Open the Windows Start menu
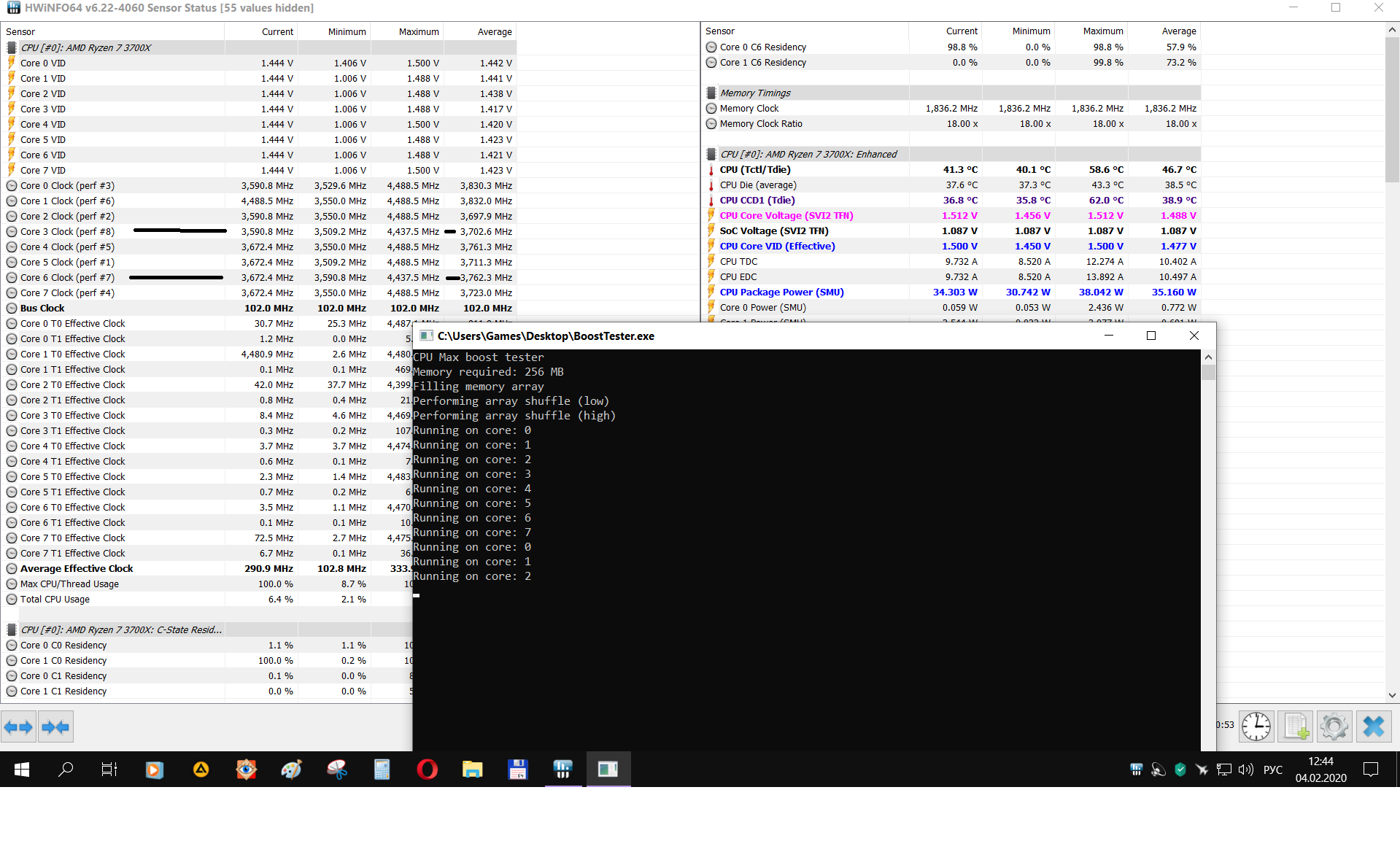 click(22, 770)
